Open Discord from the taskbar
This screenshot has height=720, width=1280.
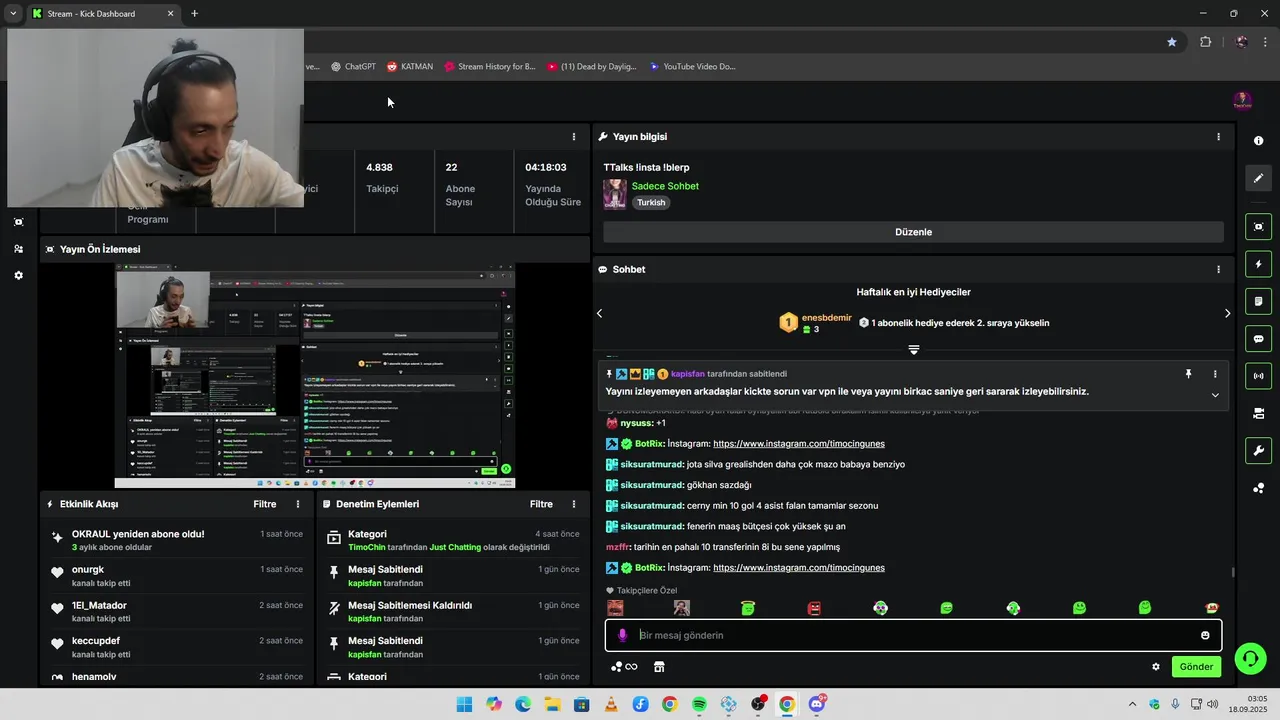pyautogui.click(x=817, y=704)
